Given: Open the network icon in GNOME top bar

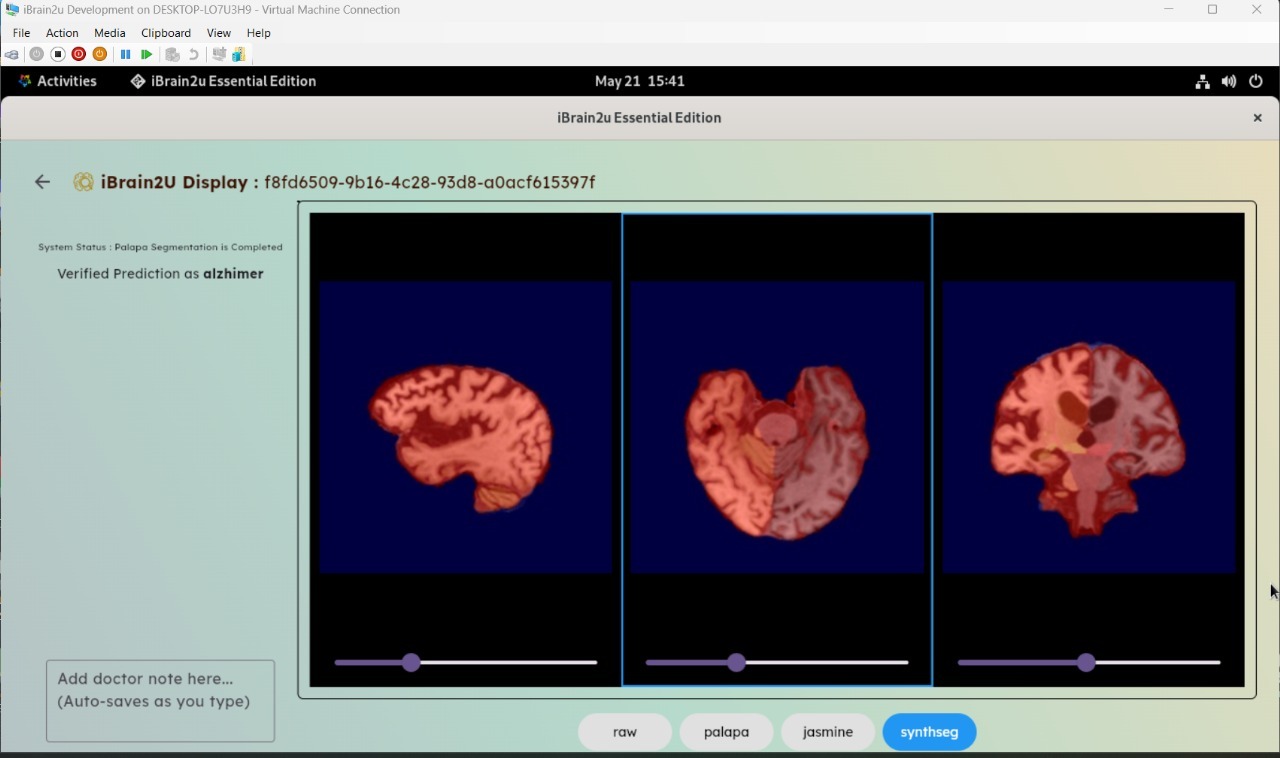Looking at the screenshot, I should 1202,81.
